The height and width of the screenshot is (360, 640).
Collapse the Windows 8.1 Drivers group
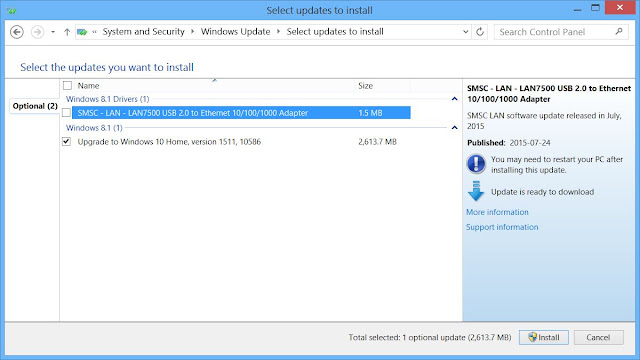[454, 99]
